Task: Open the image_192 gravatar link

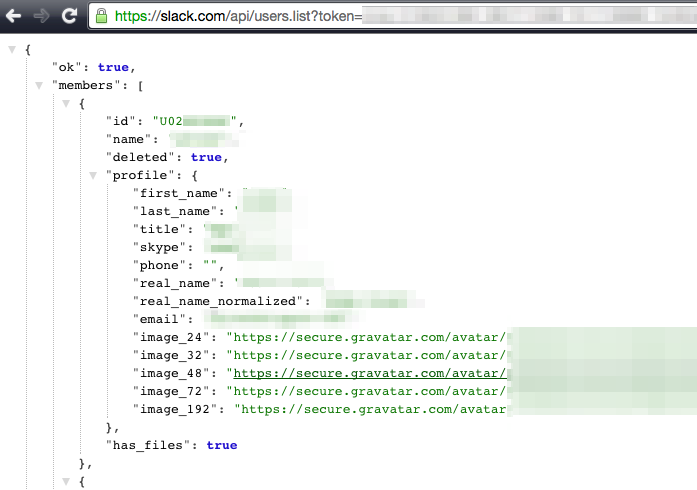Action: (373, 410)
